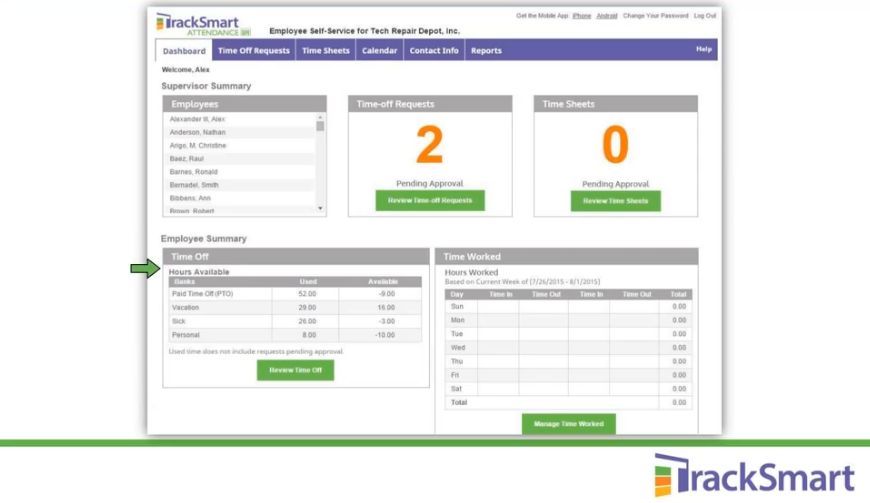This screenshot has width=870, height=503.
Task: Click the iPhone mobile app link
Action: (x=581, y=16)
